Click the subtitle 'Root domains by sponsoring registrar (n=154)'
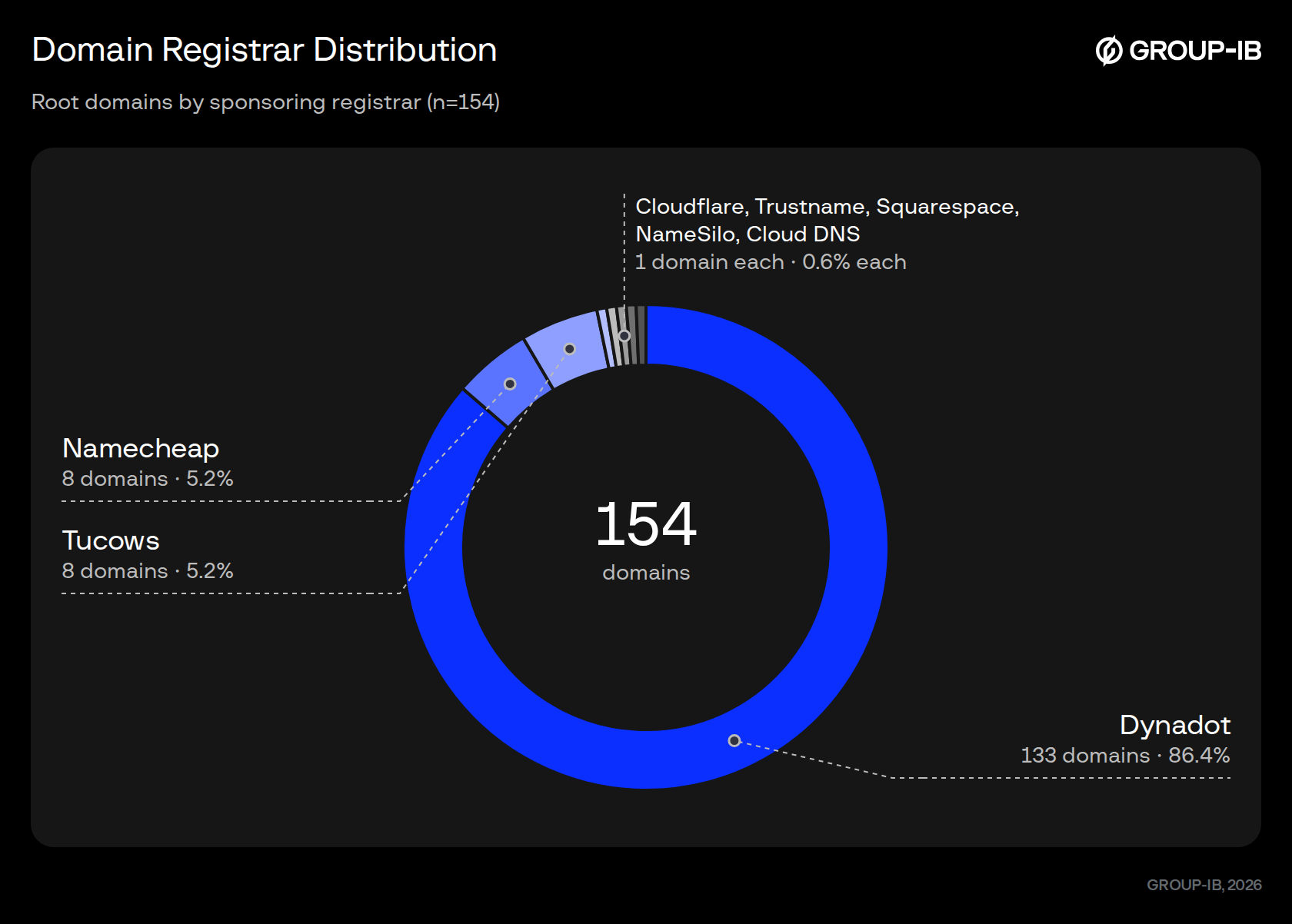1292x924 pixels. 265,102
